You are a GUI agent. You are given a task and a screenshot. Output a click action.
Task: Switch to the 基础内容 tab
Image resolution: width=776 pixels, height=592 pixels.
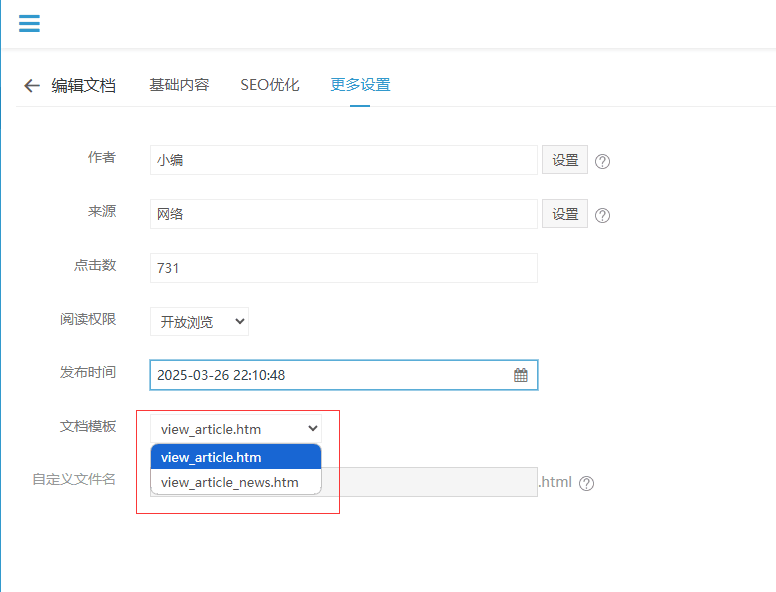pyautogui.click(x=179, y=85)
